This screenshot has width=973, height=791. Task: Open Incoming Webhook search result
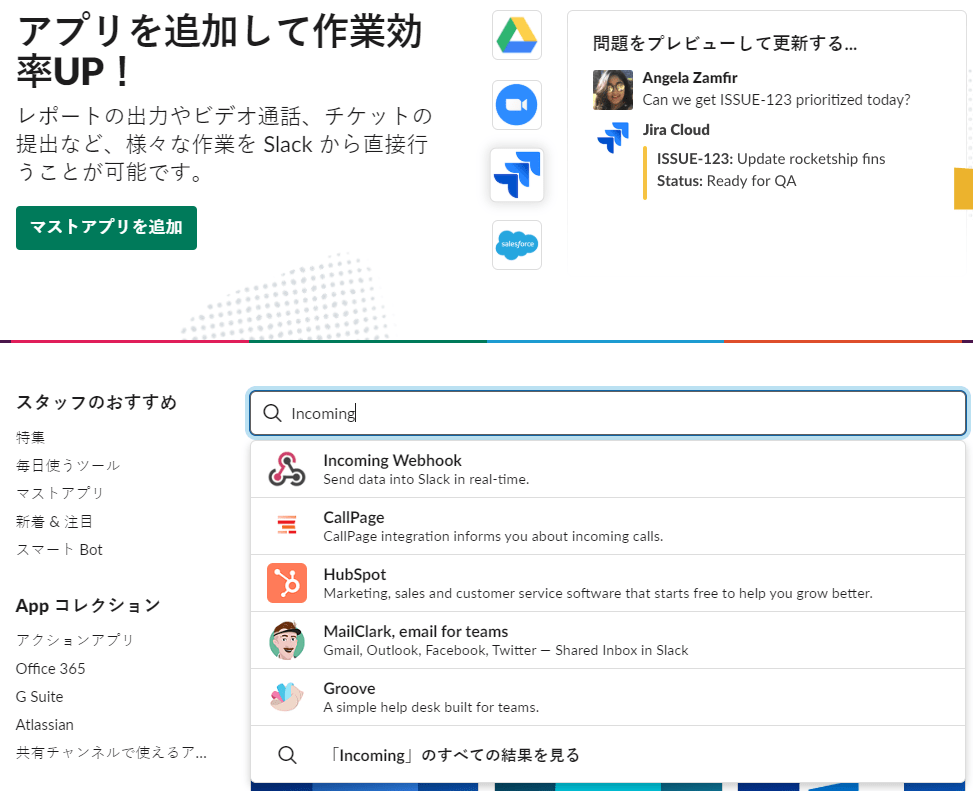[x=608, y=470]
